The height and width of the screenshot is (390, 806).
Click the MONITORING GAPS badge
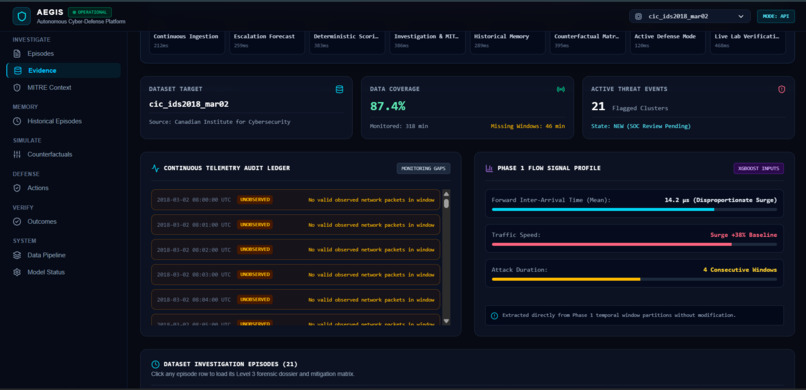(x=424, y=168)
